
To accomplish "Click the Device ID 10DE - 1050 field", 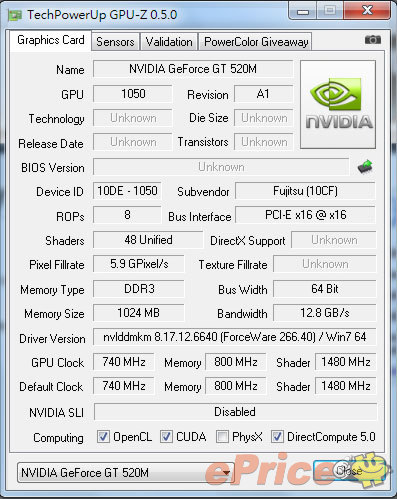I will coord(127,191).
